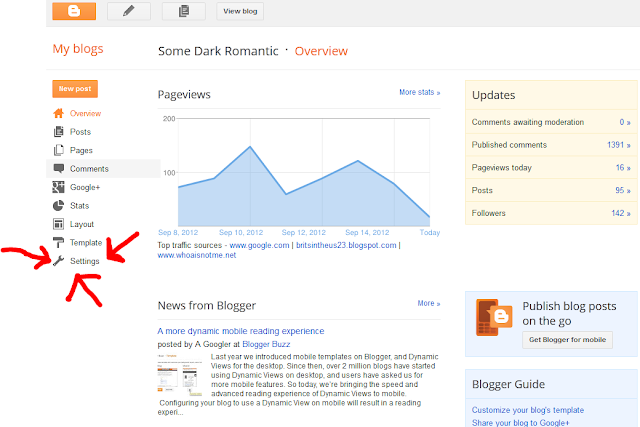The image size is (640, 427).
Task: Click the Today chart axis label
Action: click(x=430, y=232)
